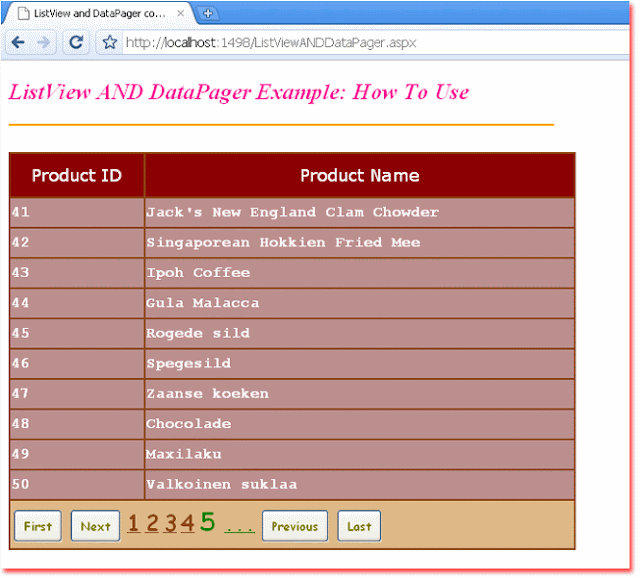Click the Product Name column header
This screenshot has height=578, width=640.
[x=360, y=176]
